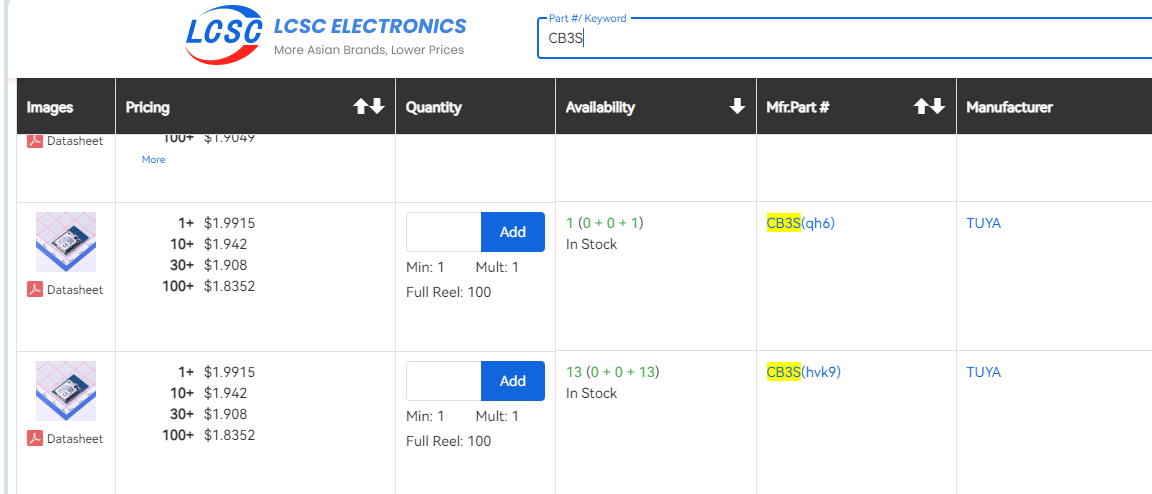Click 'LCSC ELECTRONICS' brand text
1152x494 pixels.
coord(370,26)
